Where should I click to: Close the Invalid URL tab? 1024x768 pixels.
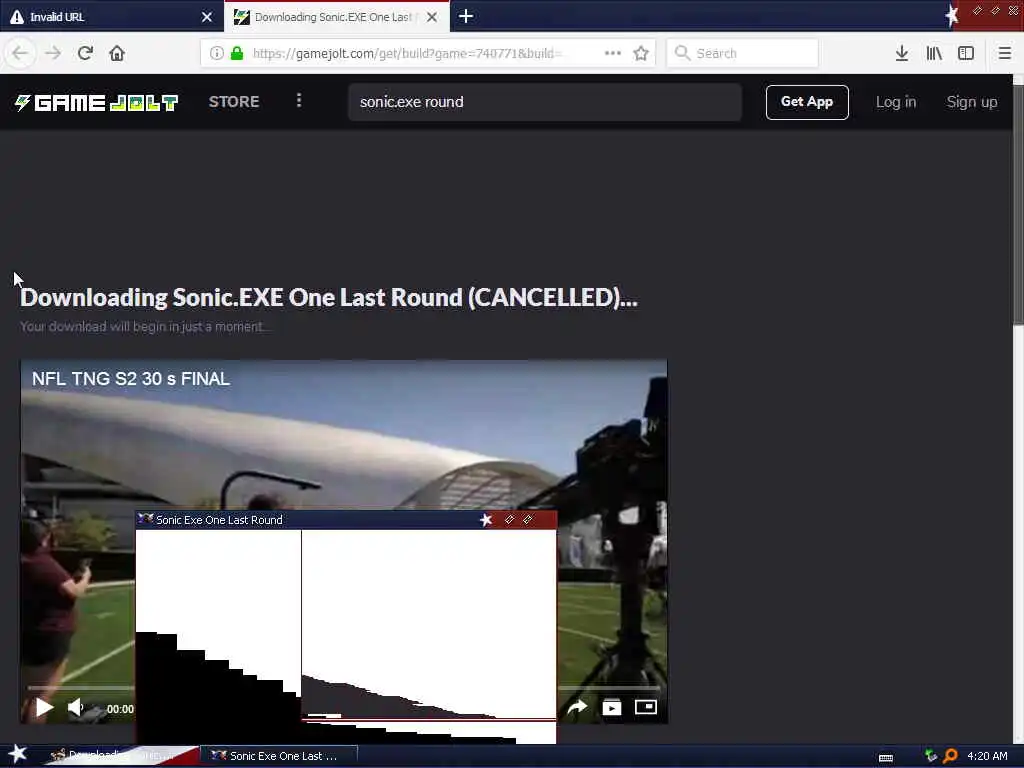tap(207, 17)
